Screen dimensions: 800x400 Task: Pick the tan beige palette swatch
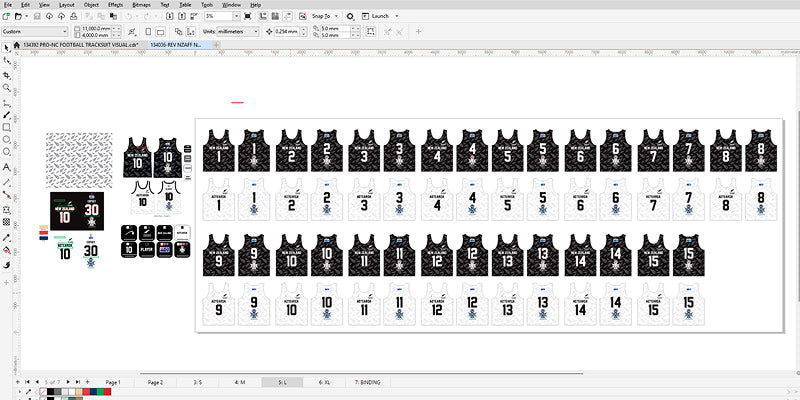79,391
